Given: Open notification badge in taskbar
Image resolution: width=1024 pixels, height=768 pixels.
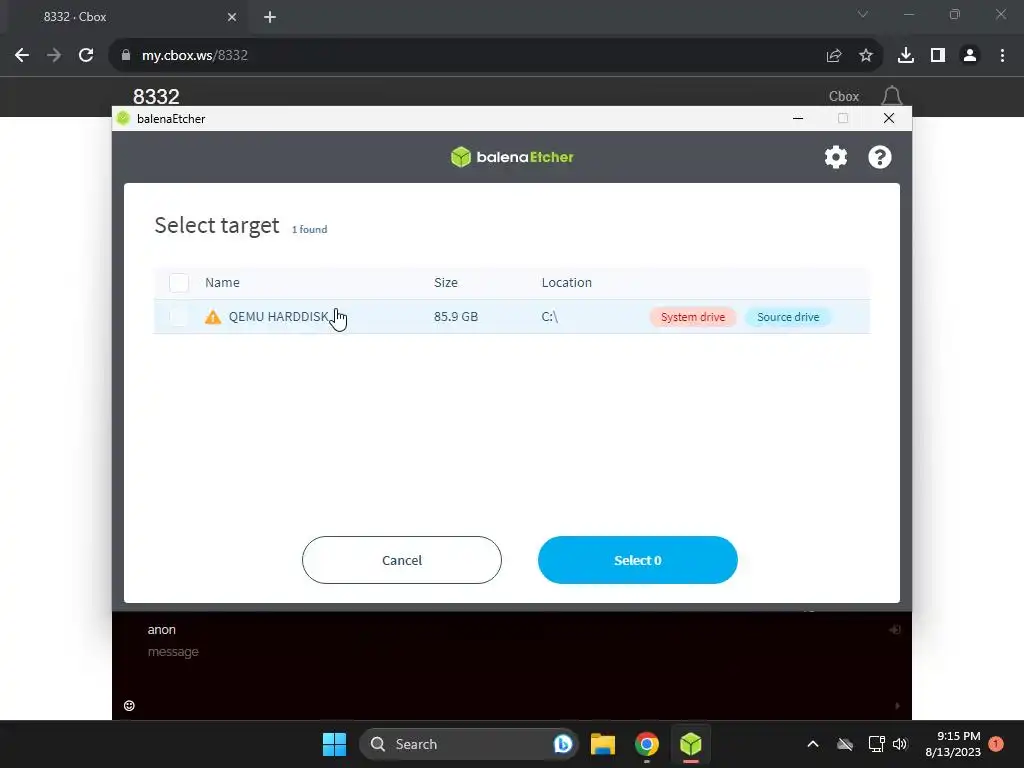Looking at the screenshot, I should (x=996, y=744).
